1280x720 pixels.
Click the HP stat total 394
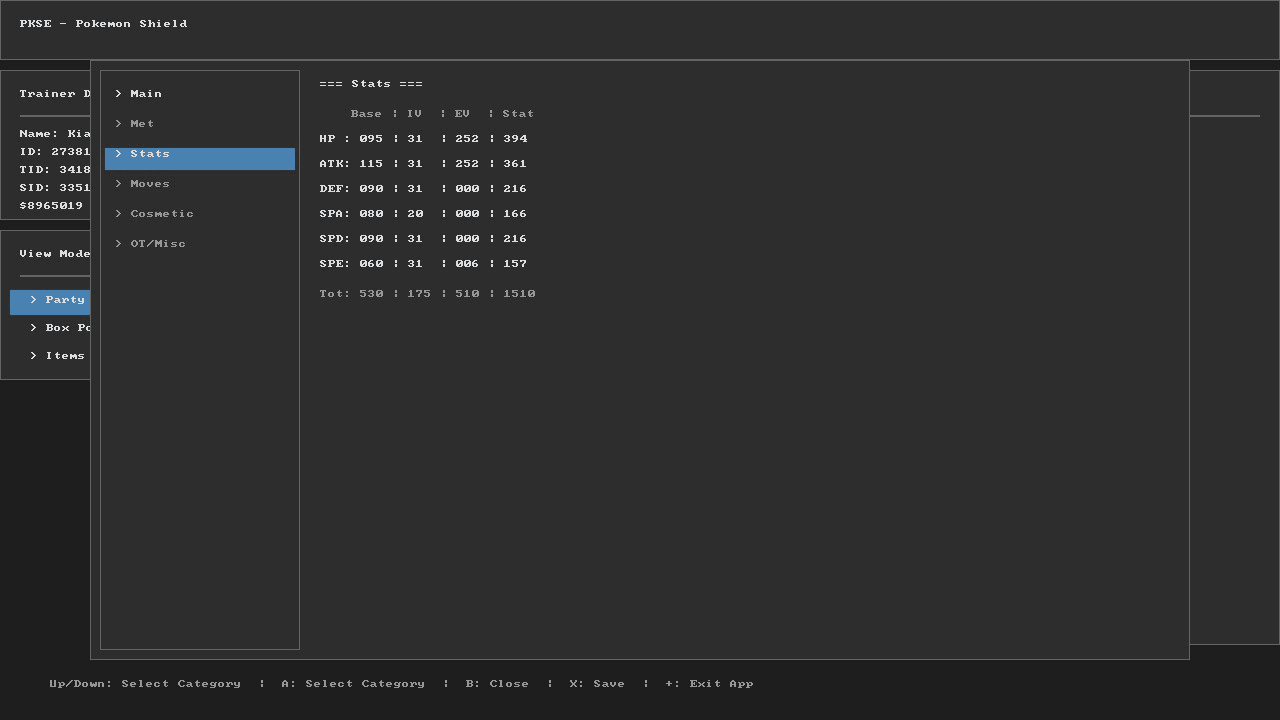tap(515, 139)
